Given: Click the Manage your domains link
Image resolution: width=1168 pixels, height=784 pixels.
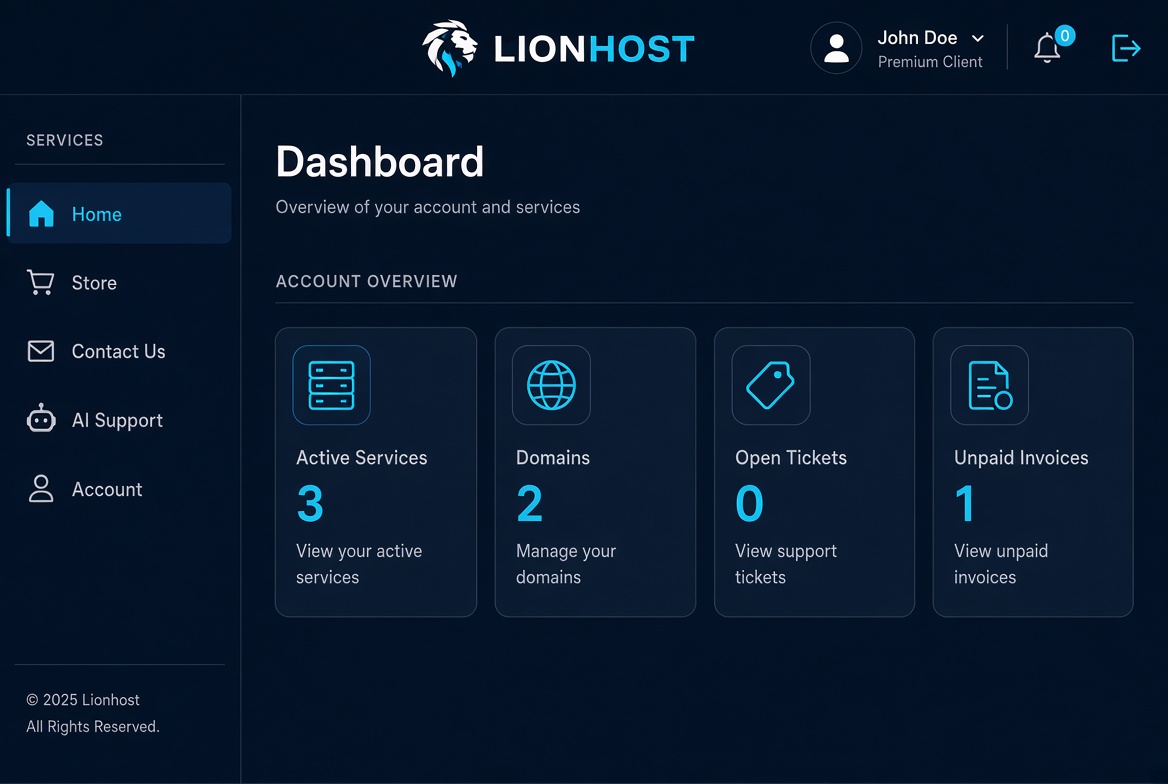Looking at the screenshot, I should click(x=566, y=564).
